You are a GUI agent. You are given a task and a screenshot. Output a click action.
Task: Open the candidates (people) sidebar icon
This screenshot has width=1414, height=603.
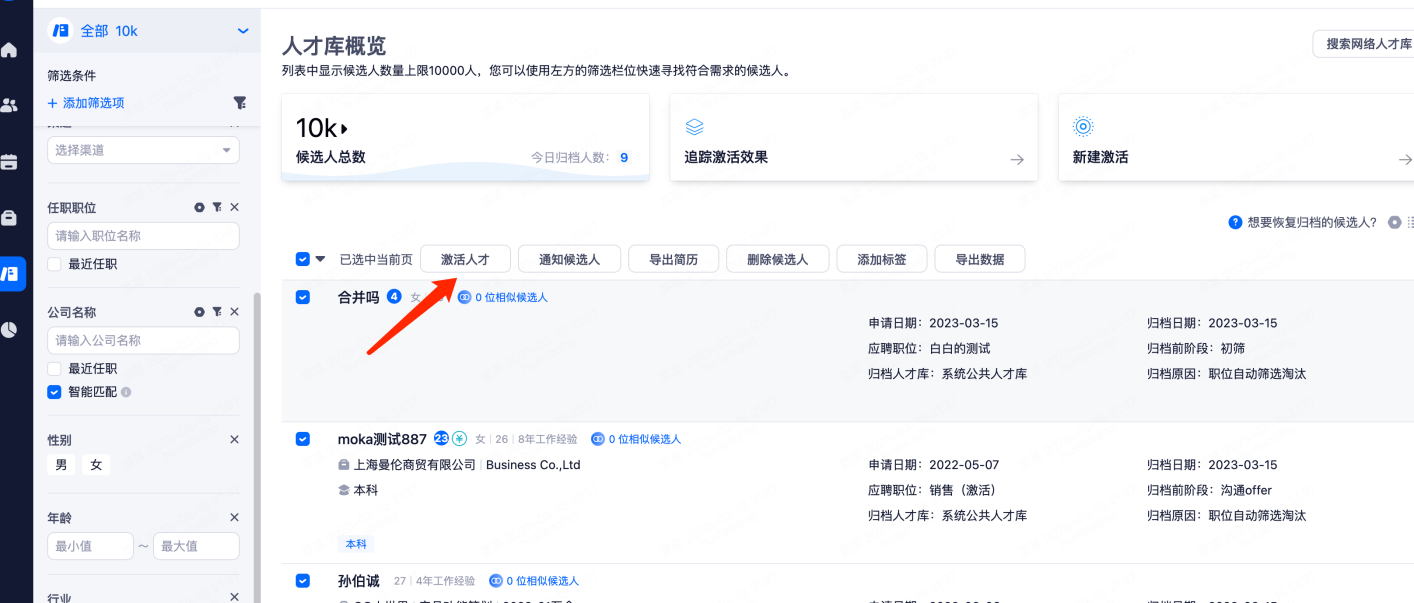(x=10, y=105)
